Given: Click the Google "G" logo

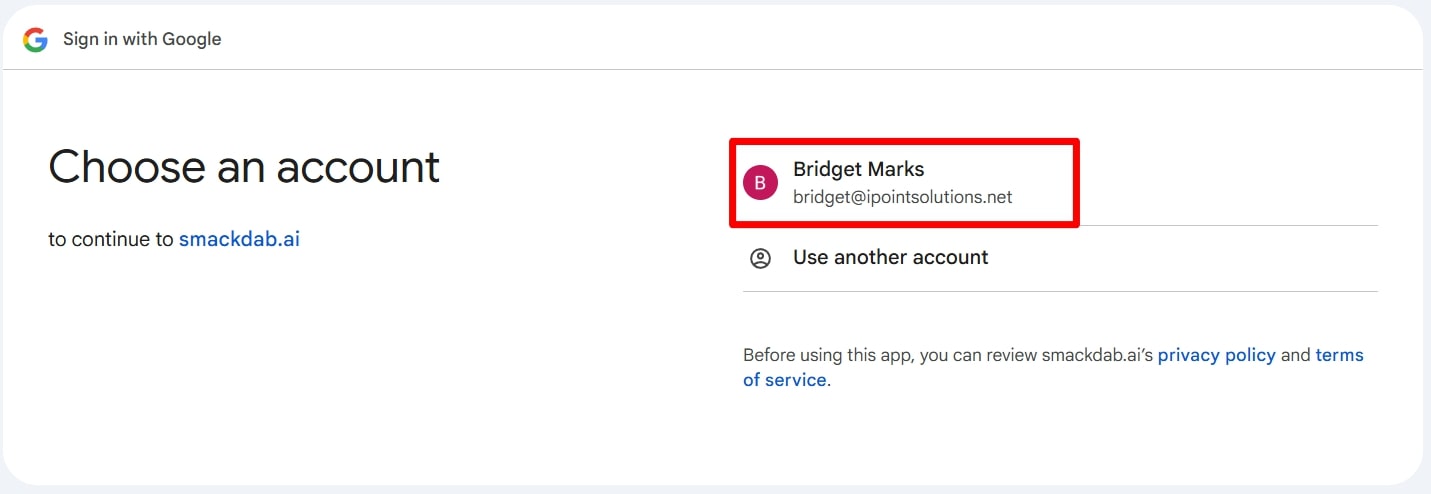Looking at the screenshot, I should [x=36, y=40].
